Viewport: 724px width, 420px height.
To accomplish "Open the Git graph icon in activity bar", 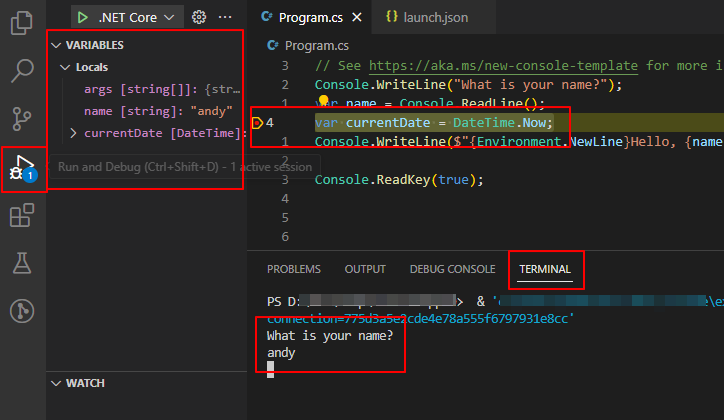I will tap(22, 311).
